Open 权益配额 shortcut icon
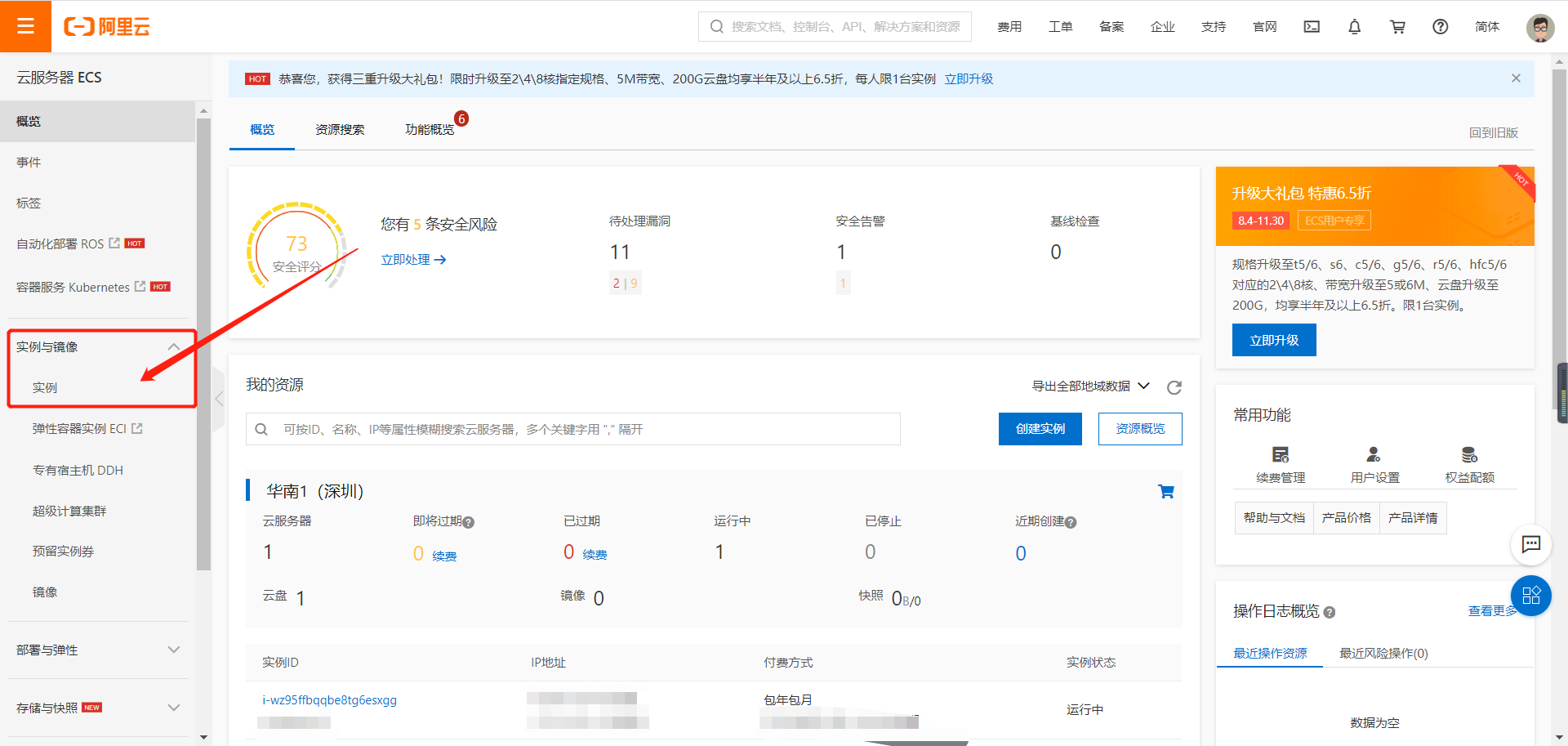 click(x=1469, y=454)
